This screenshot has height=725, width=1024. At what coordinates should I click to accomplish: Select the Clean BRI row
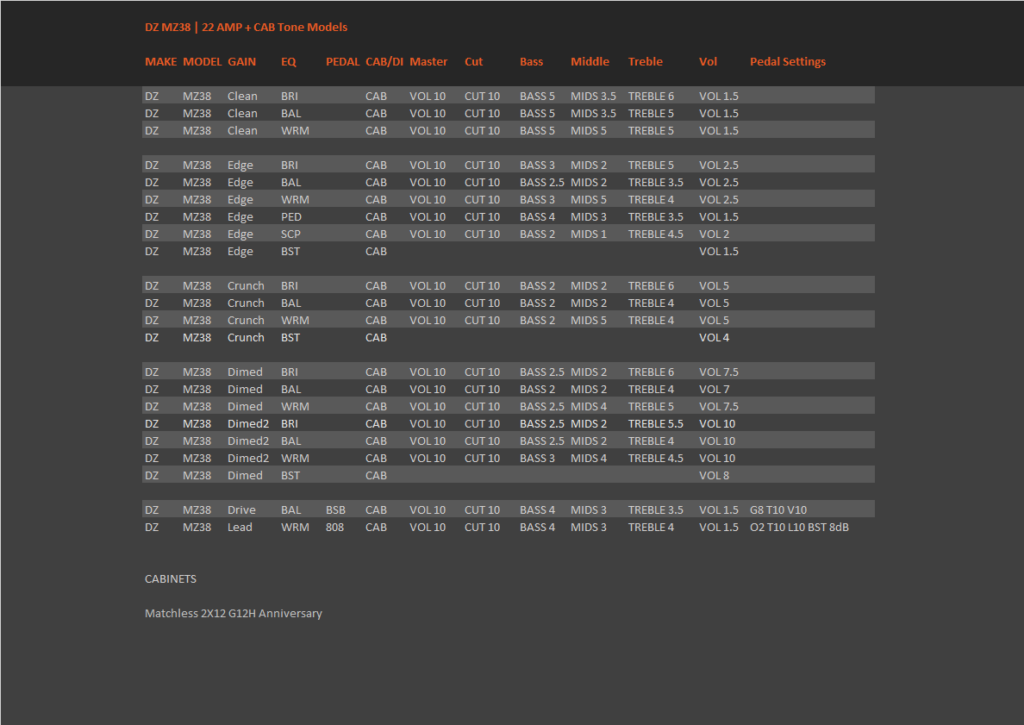[508, 95]
